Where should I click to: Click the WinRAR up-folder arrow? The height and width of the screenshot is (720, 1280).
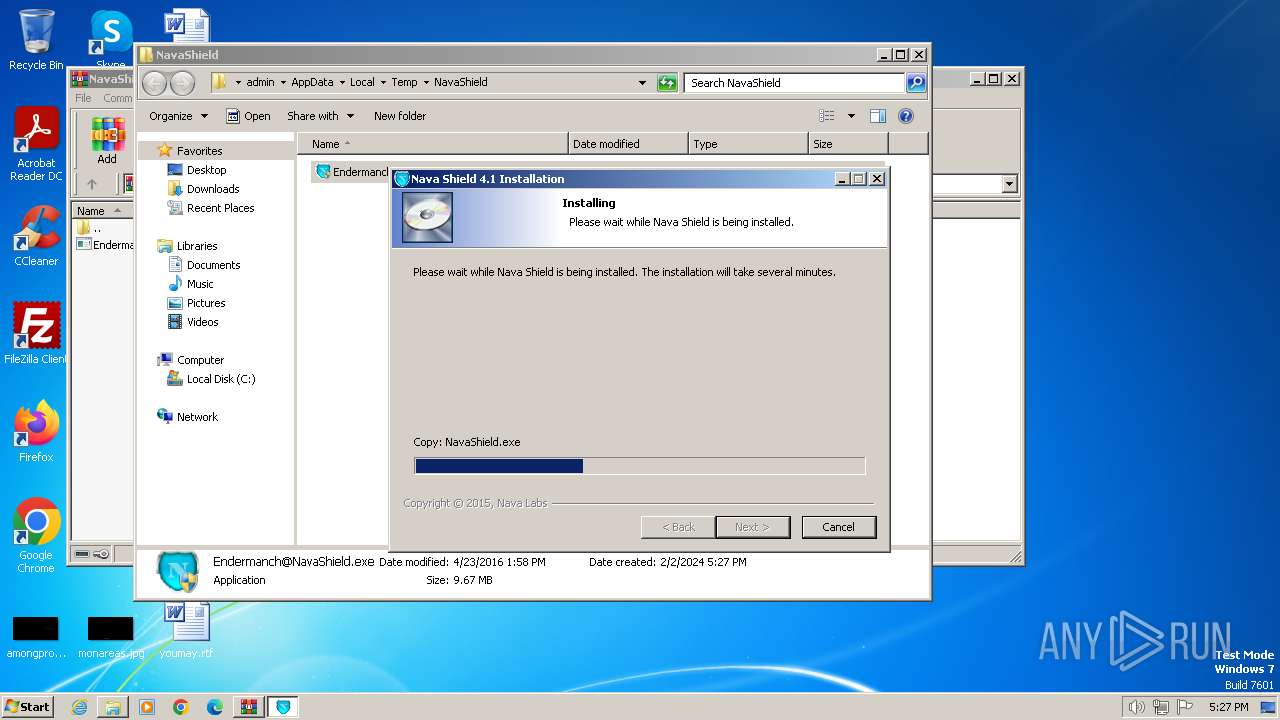pos(92,184)
